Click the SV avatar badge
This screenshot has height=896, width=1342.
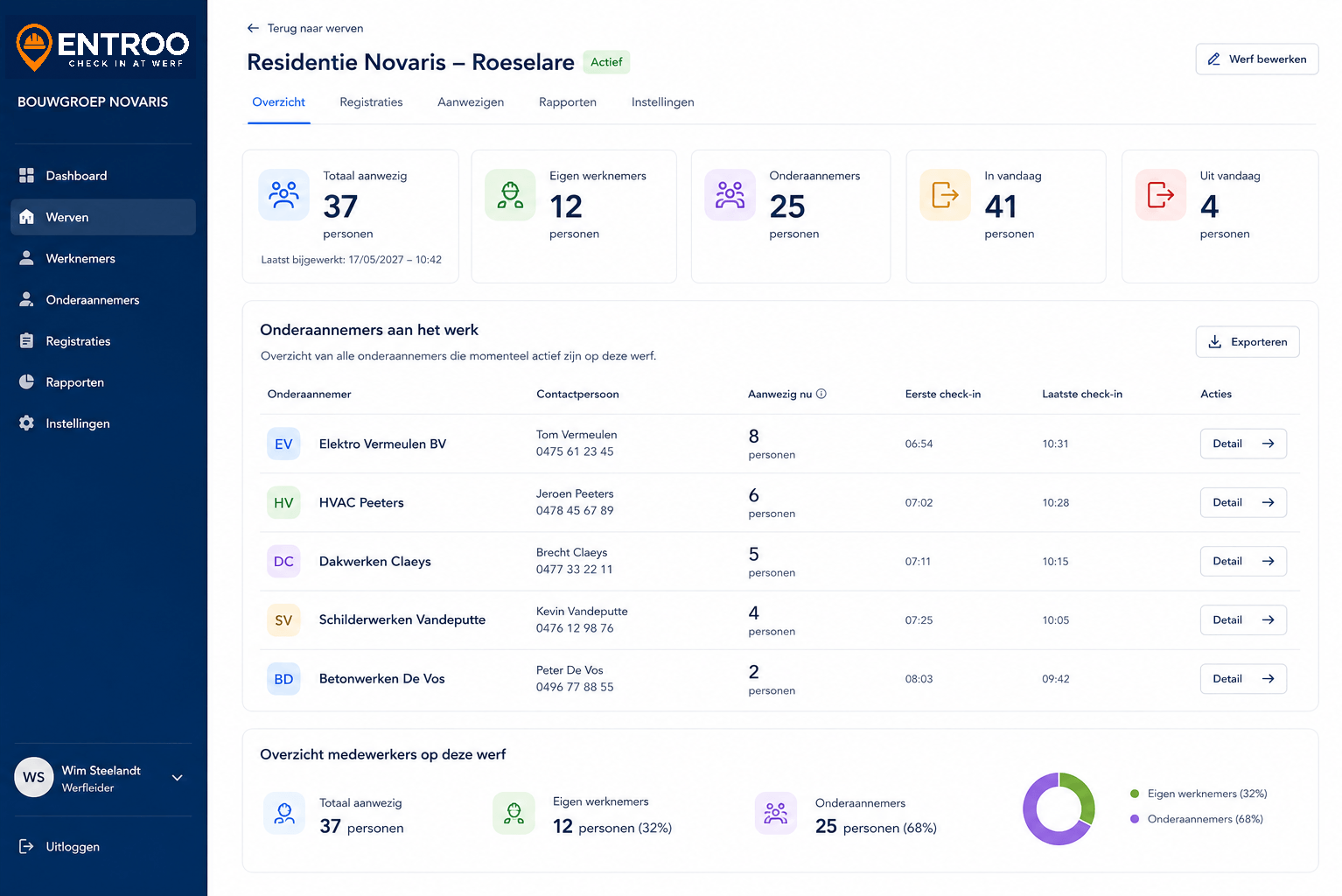(x=283, y=619)
